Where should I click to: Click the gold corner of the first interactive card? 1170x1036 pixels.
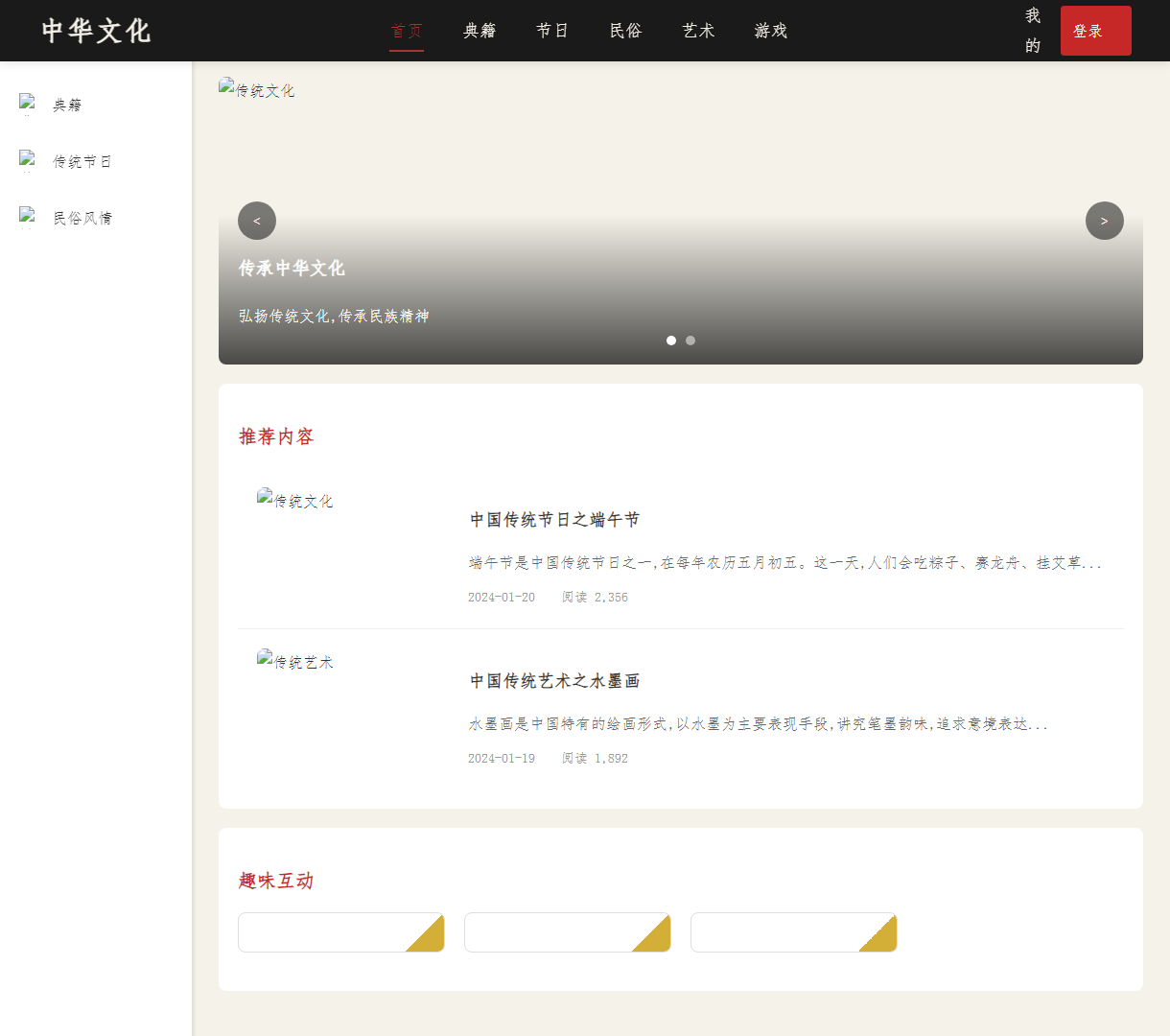(x=432, y=938)
